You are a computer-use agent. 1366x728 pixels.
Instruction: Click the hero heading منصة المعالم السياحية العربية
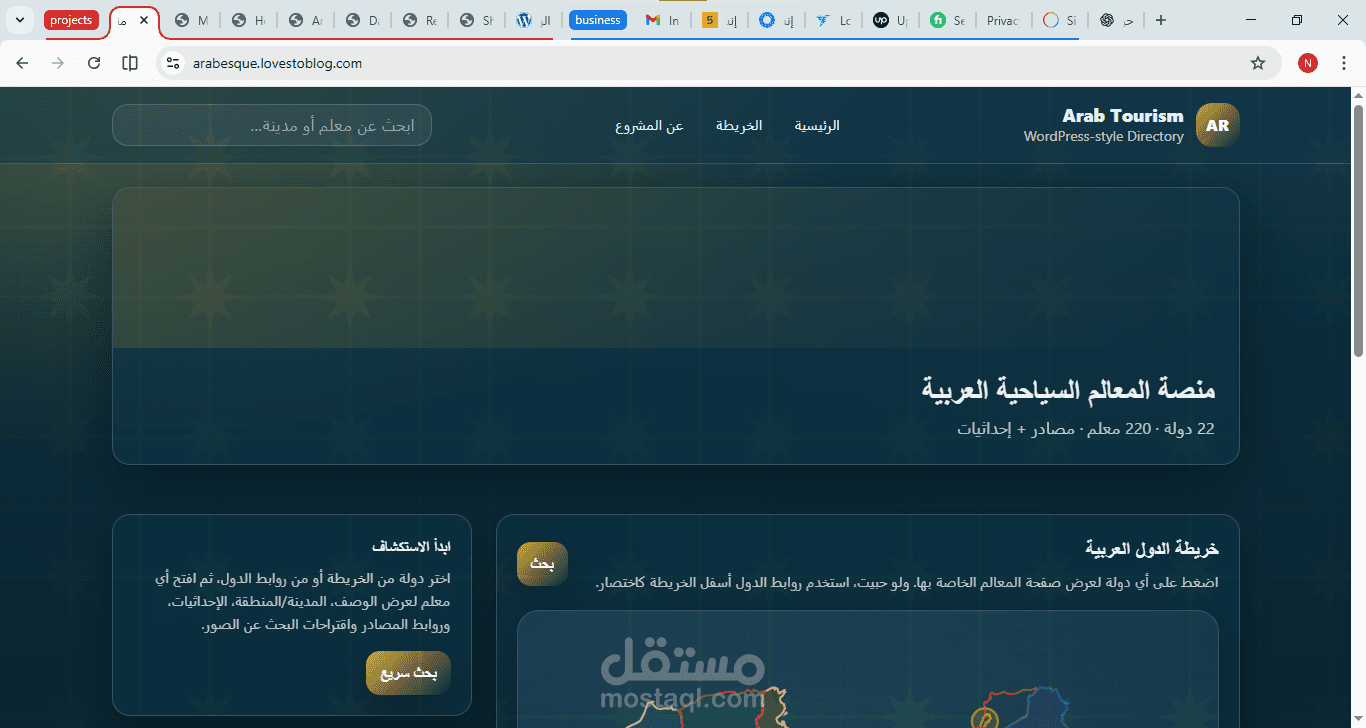[x=1068, y=390]
